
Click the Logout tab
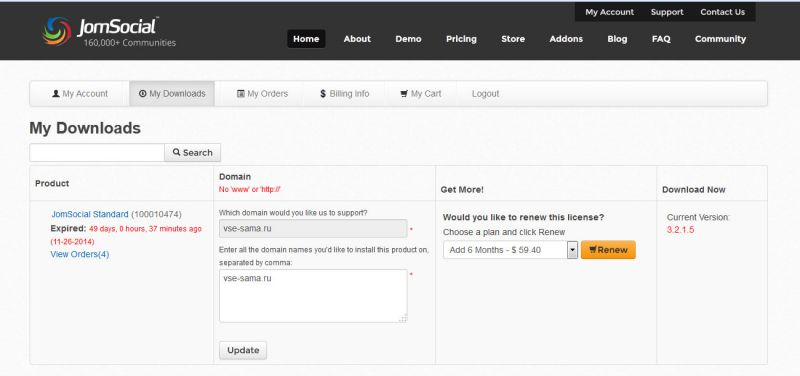tap(485, 94)
